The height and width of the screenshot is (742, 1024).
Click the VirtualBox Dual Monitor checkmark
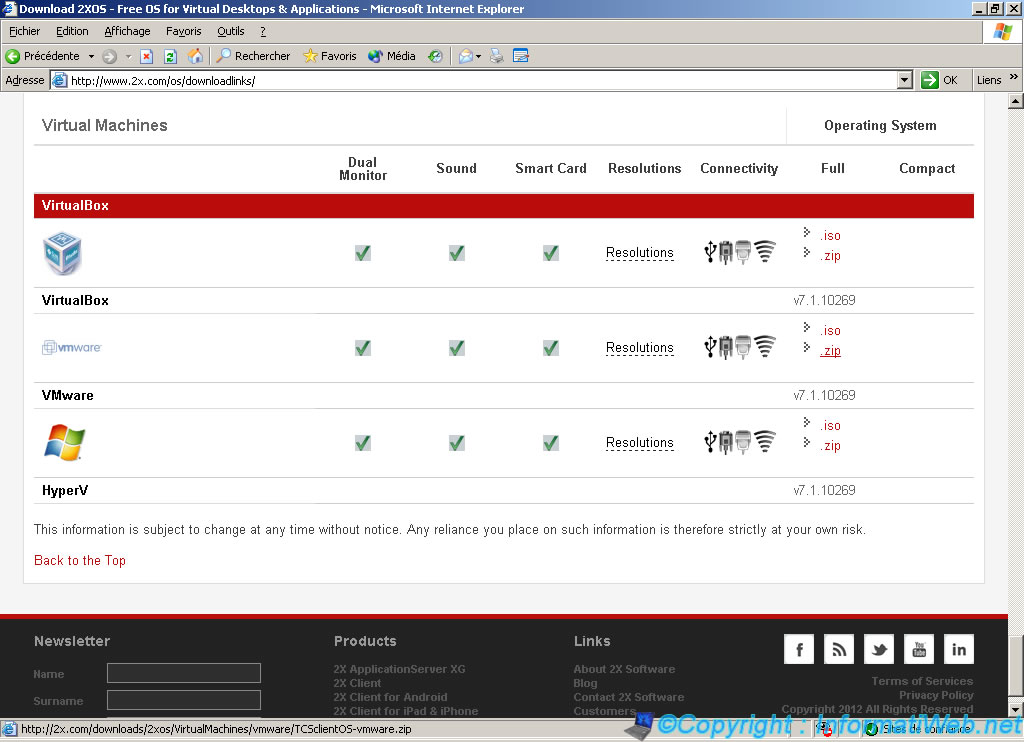[363, 253]
